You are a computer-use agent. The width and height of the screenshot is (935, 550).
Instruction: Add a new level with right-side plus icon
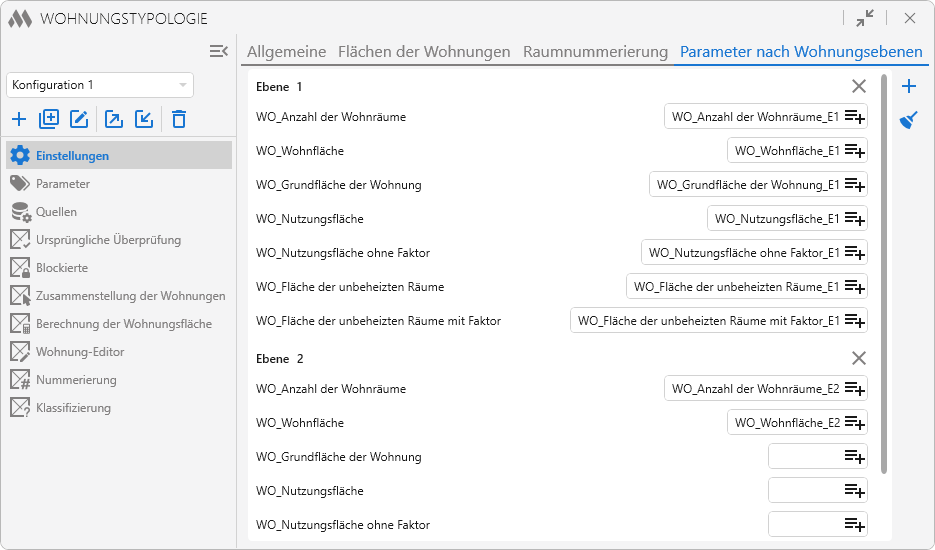(x=909, y=86)
